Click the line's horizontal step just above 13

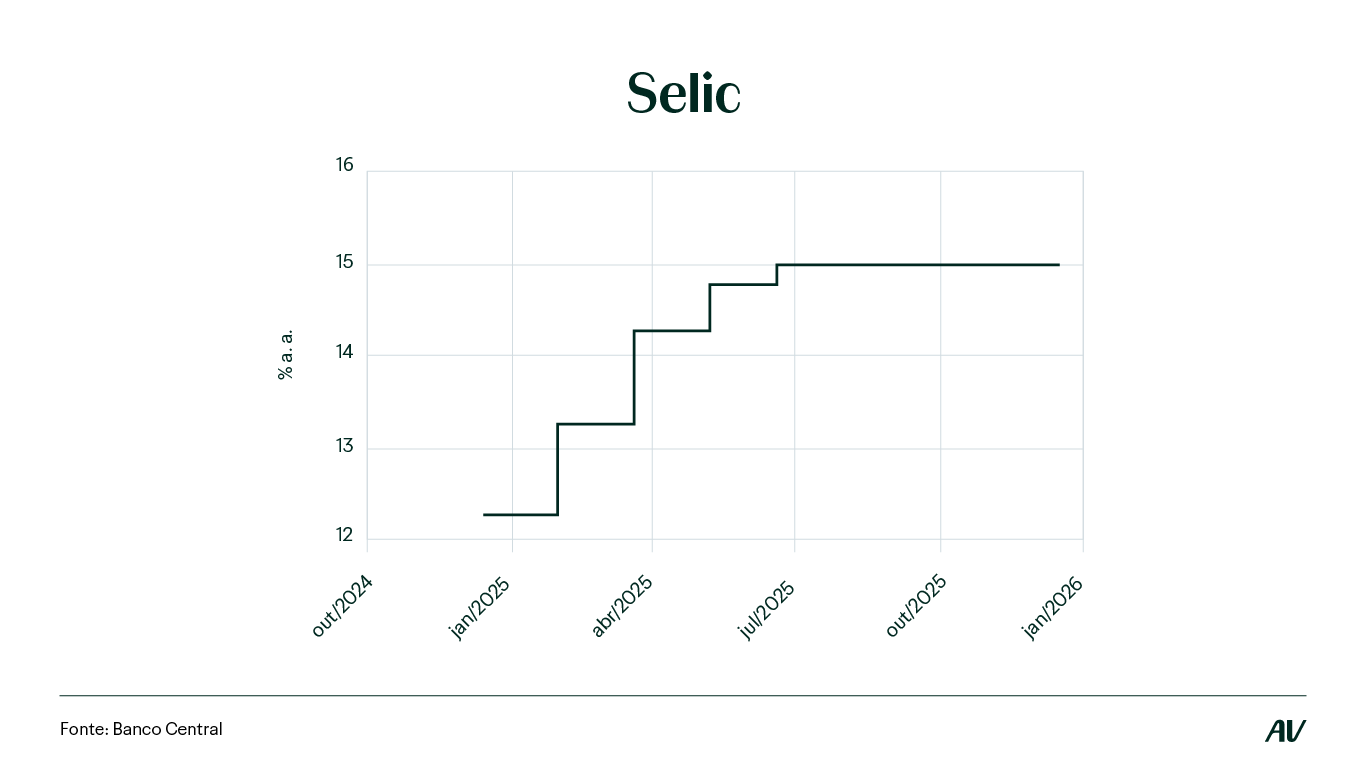tap(595, 424)
